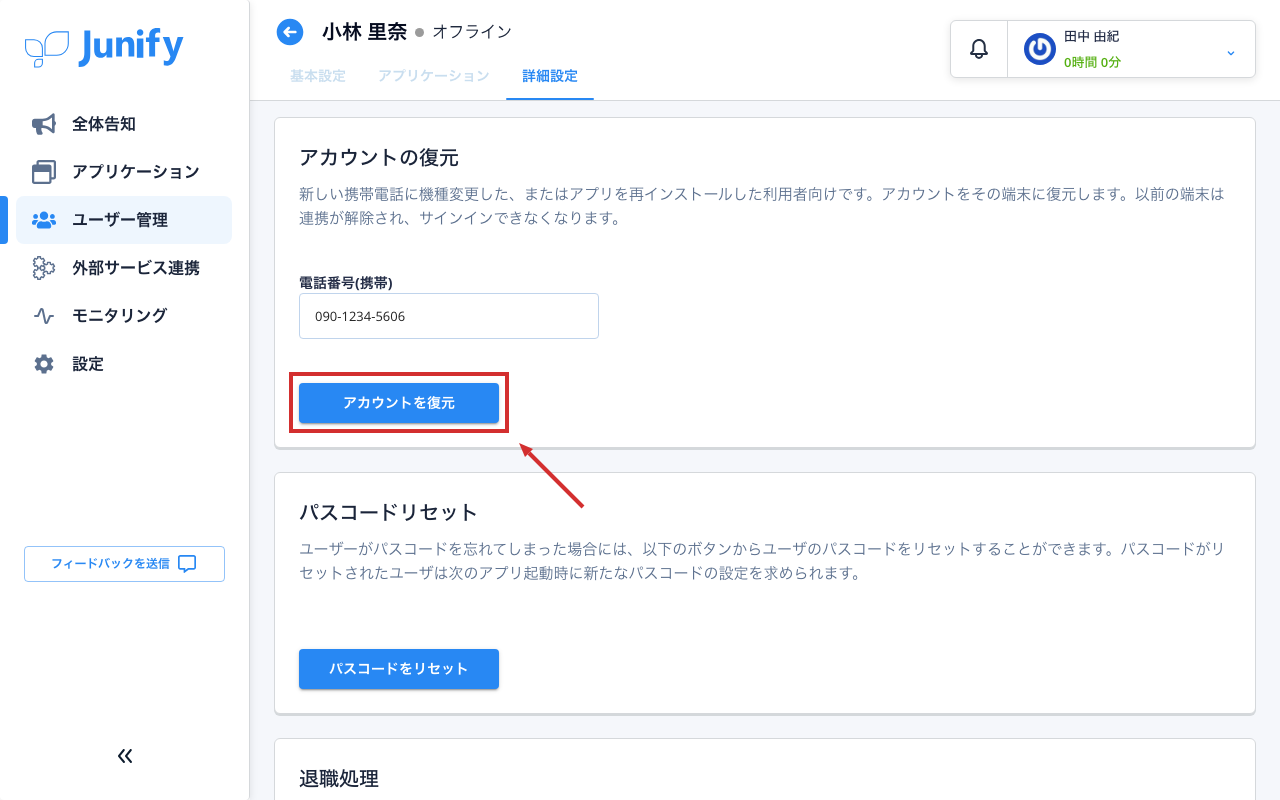Click the 電話番号(携帯) label
Image resolution: width=1280 pixels, height=800 pixels.
[x=345, y=283]
